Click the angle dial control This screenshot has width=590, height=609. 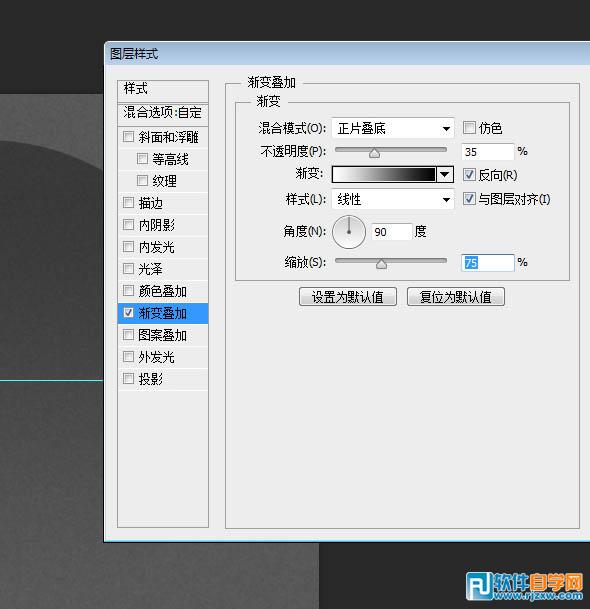(349, 232)
